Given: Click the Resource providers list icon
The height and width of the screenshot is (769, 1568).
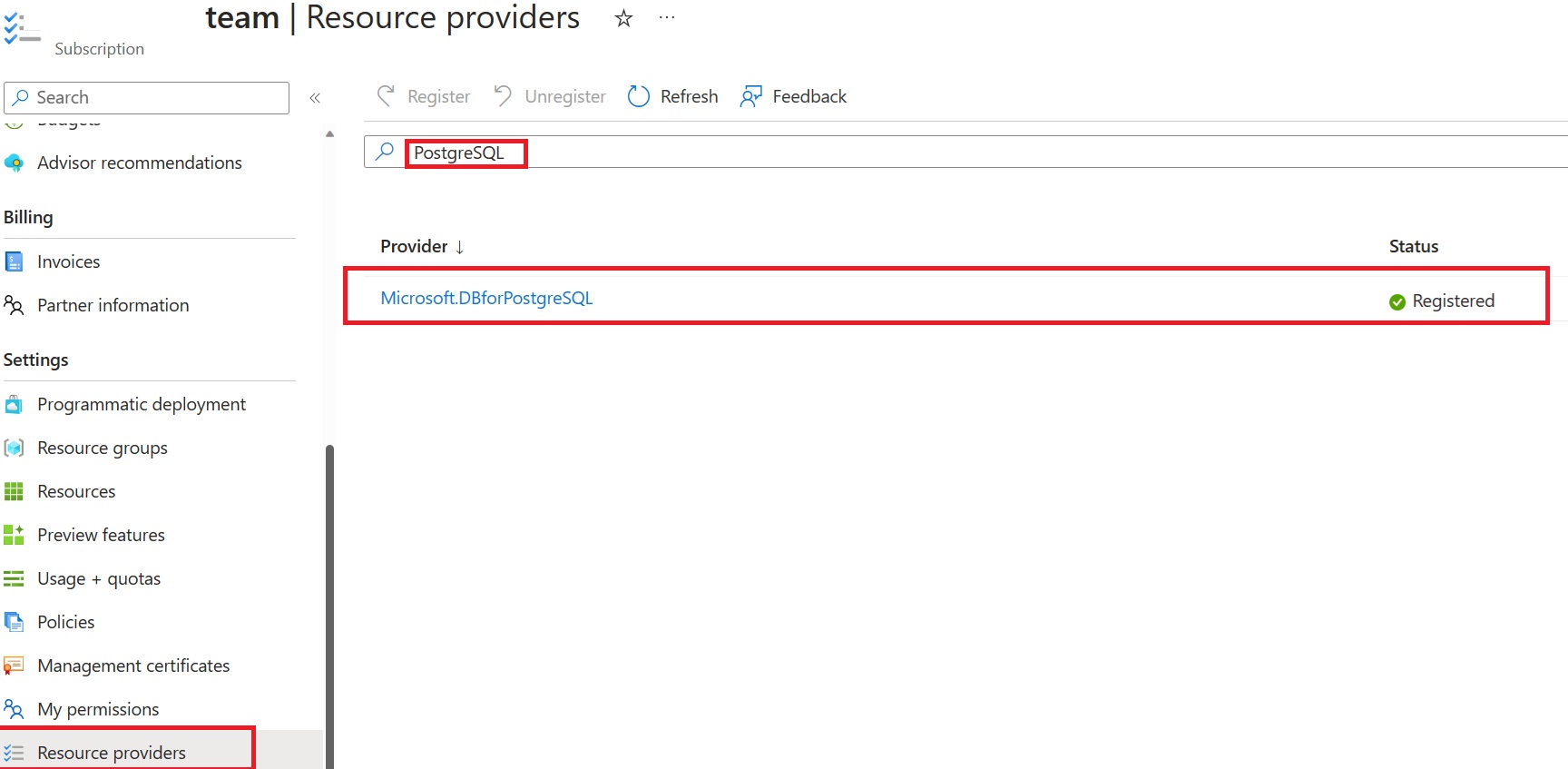Looking at the screenshot, I should pyautogui.click(x=14, y=753).
